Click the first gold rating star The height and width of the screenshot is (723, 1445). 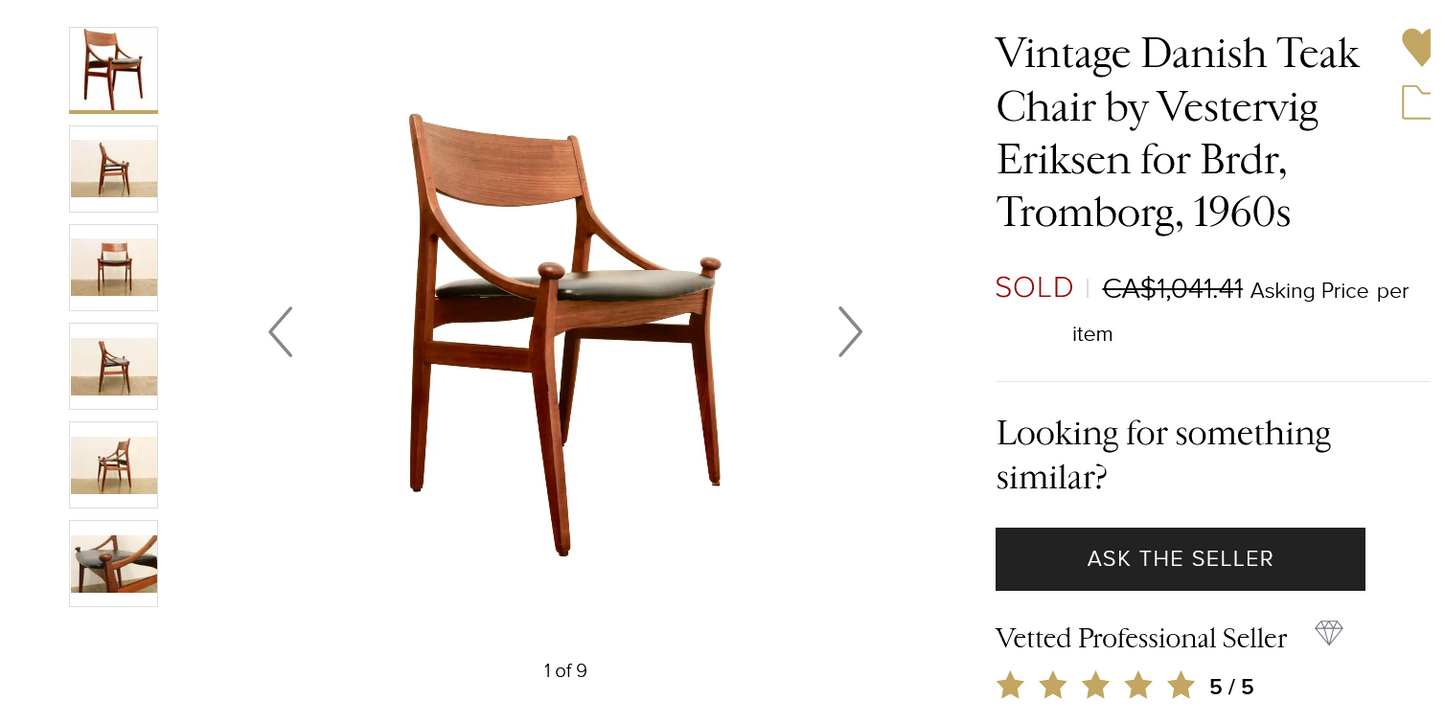pos(1010,686)
